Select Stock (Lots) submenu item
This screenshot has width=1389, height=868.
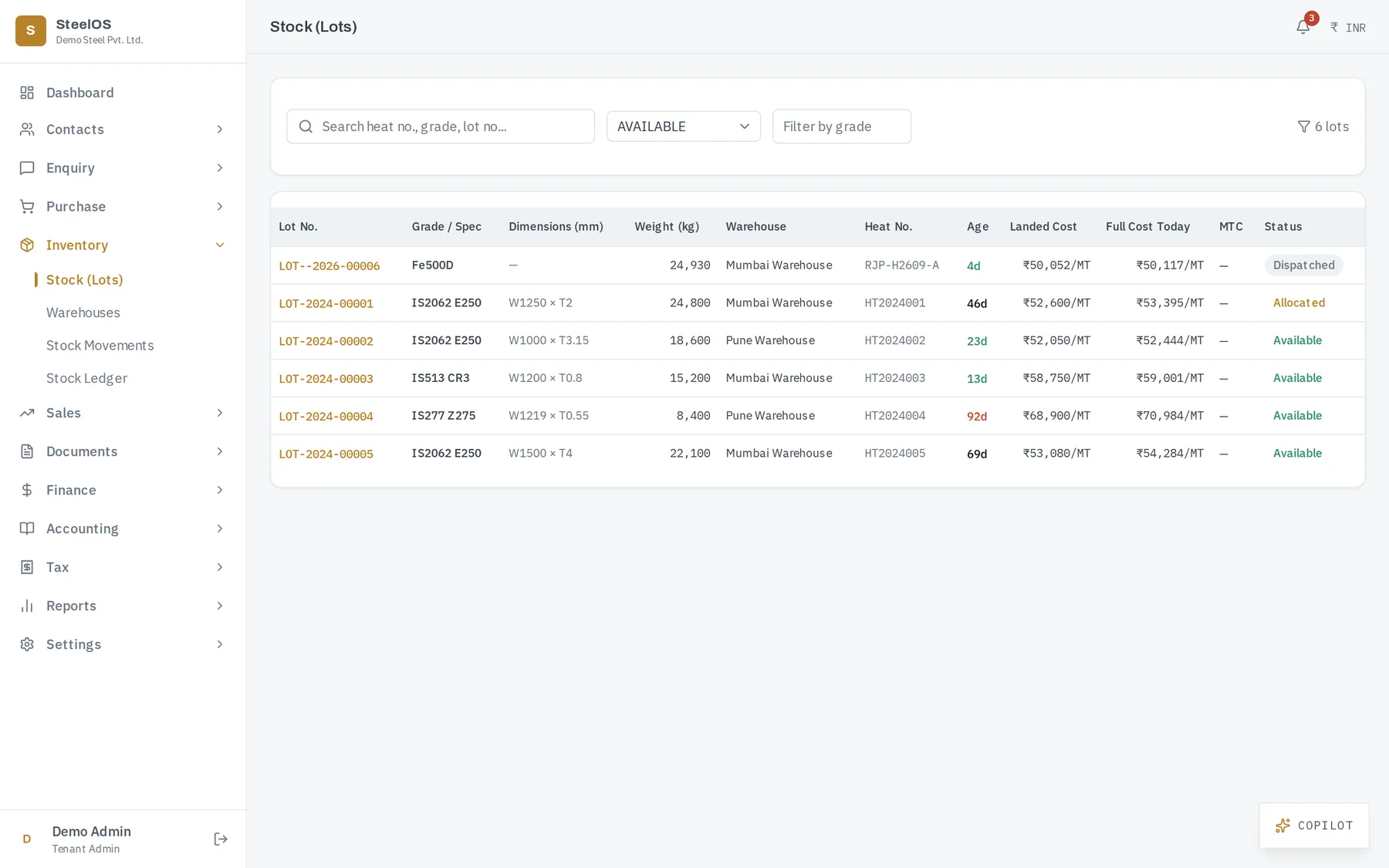tap(85, 279)
